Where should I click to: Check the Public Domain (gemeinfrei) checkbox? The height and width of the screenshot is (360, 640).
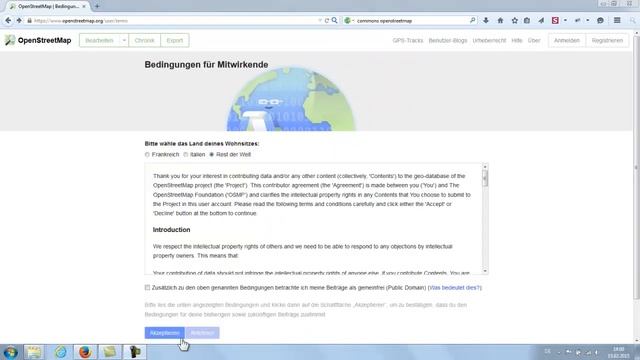(x=147, y=287)
